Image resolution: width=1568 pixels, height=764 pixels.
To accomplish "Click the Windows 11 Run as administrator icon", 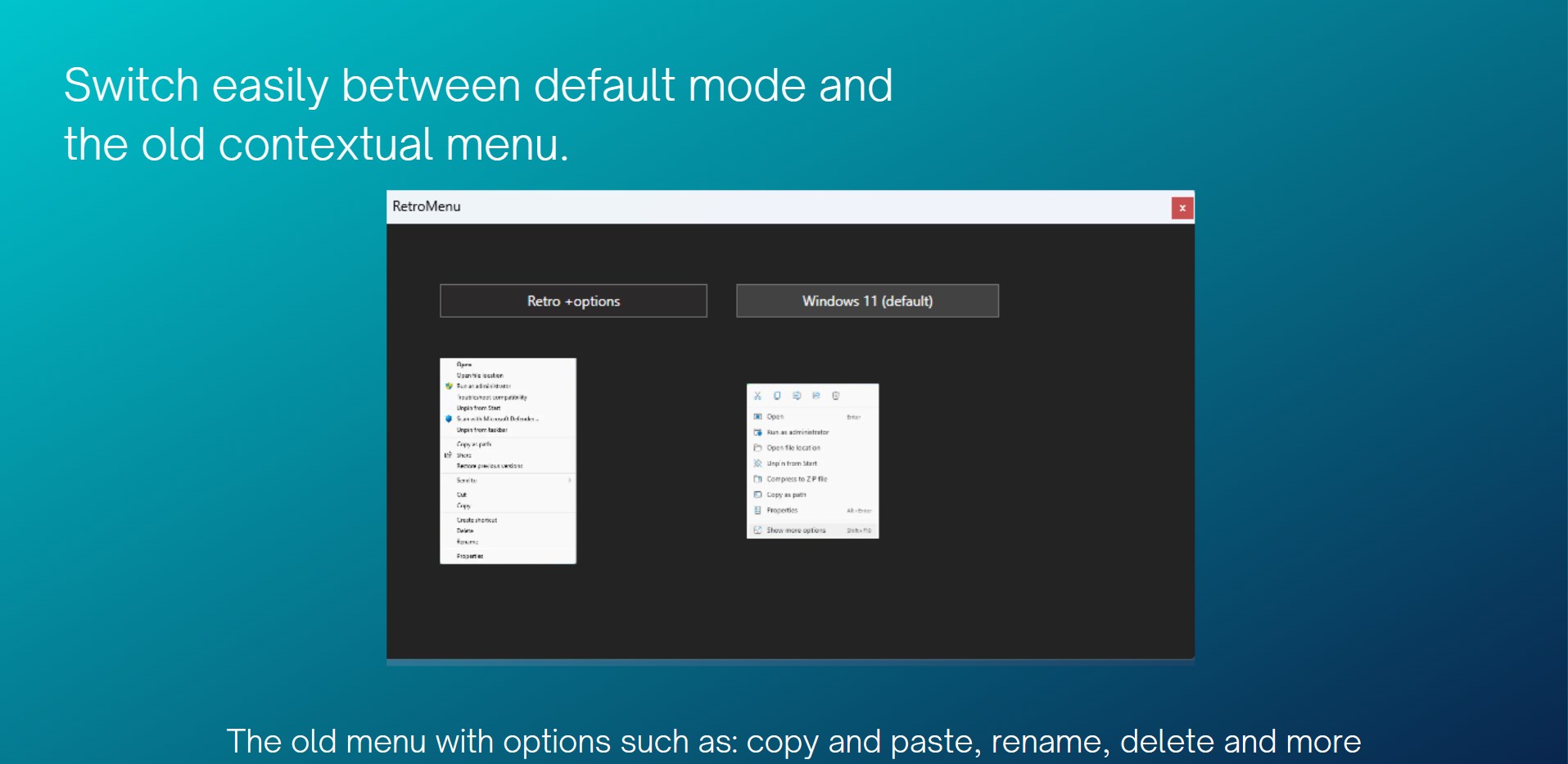I will [757, 432].
